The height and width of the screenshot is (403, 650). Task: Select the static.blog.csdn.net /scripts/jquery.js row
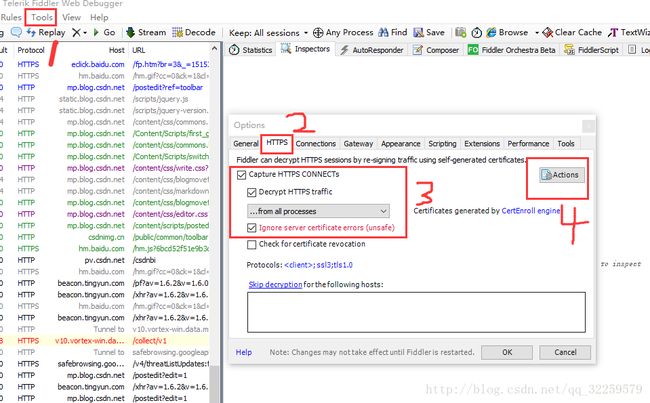point(104,99)
